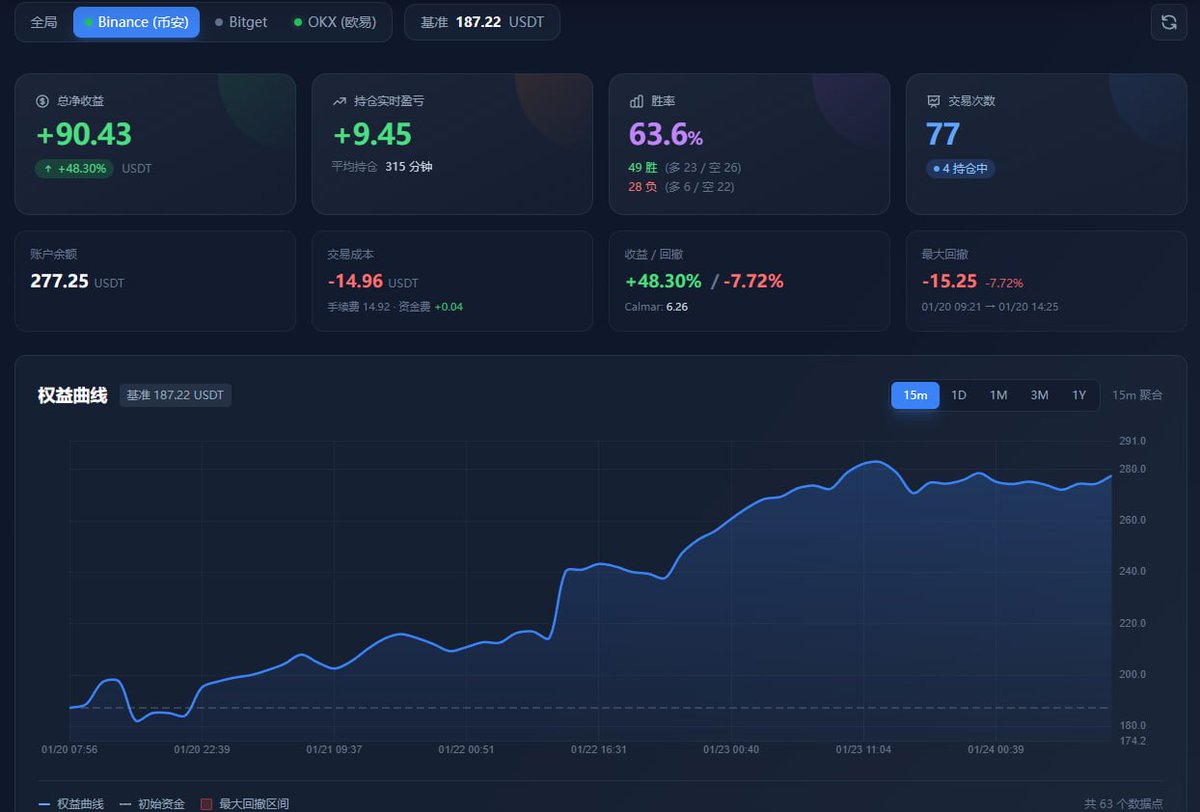Click the 63.6% win rate value

tap(666, 134)
